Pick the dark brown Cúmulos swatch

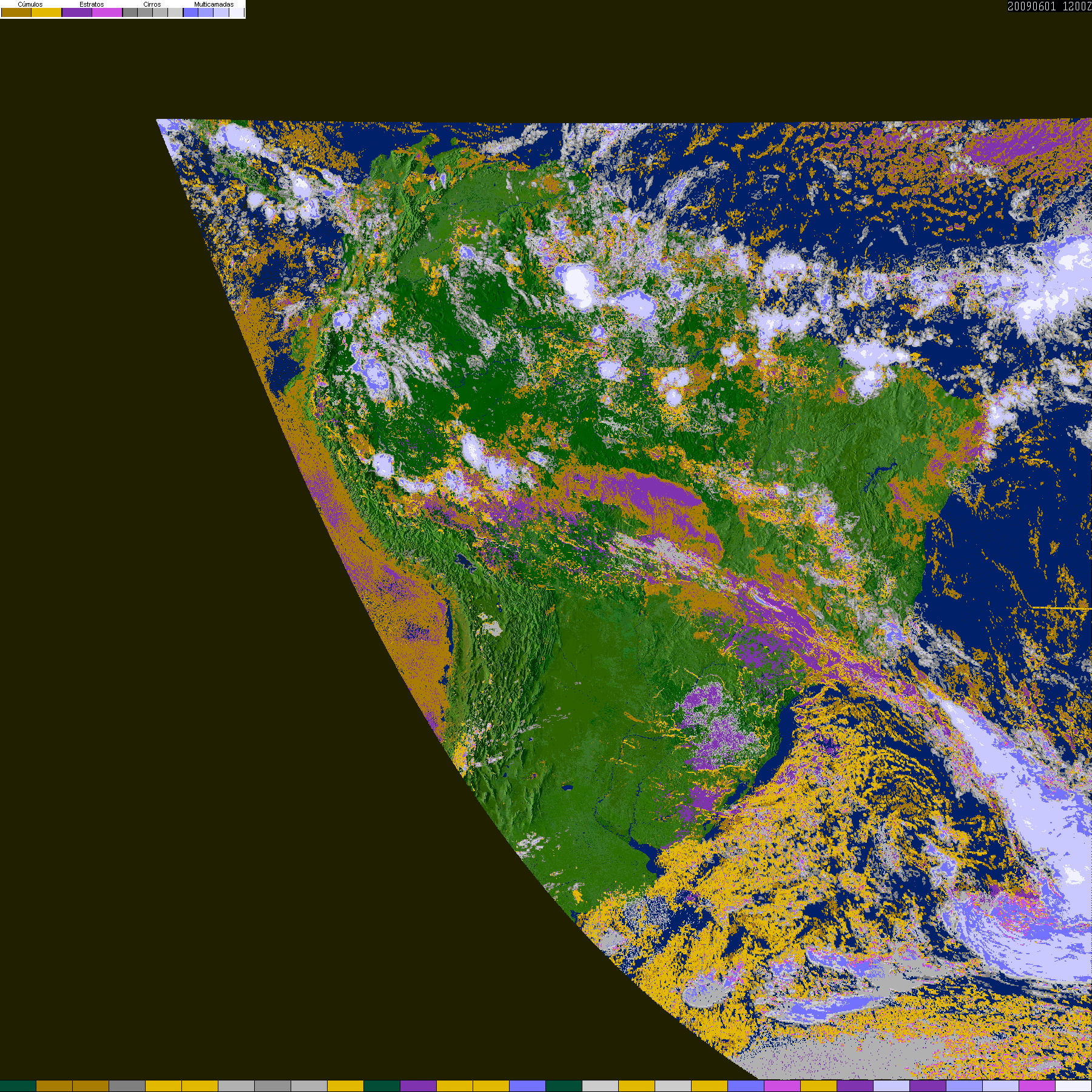(16, 13)
